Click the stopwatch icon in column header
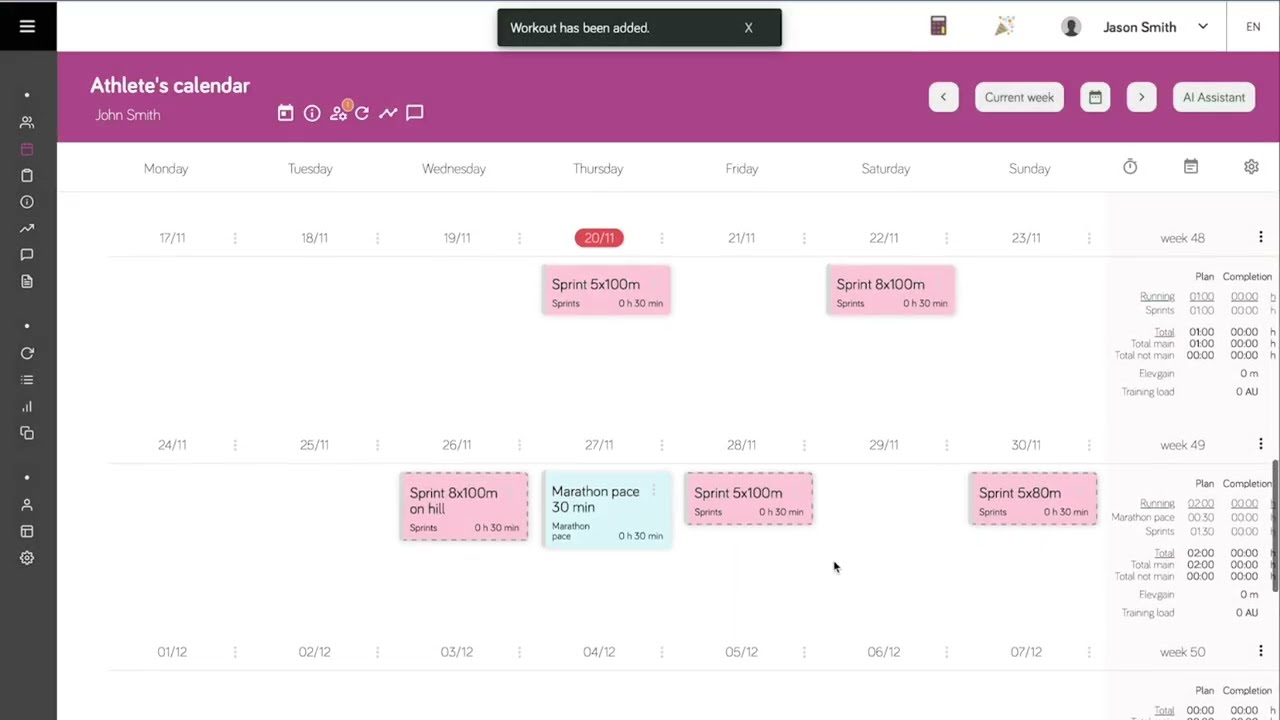The width and height of the screenshot is (1280, 720). click(1130, 167)
